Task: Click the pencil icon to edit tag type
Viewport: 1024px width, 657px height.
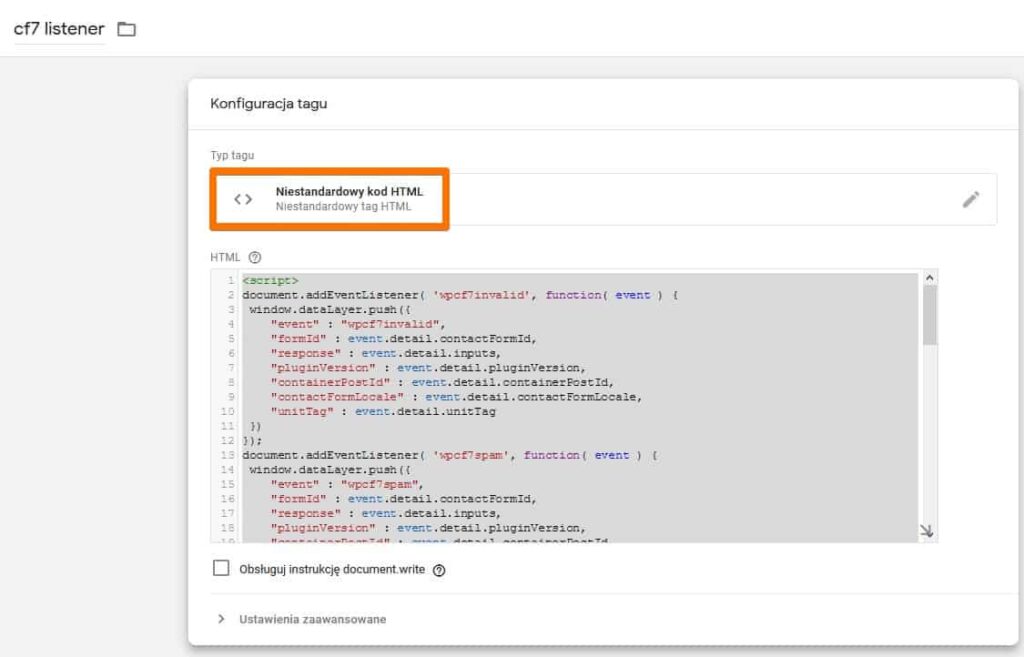Action: click(970, 199)
